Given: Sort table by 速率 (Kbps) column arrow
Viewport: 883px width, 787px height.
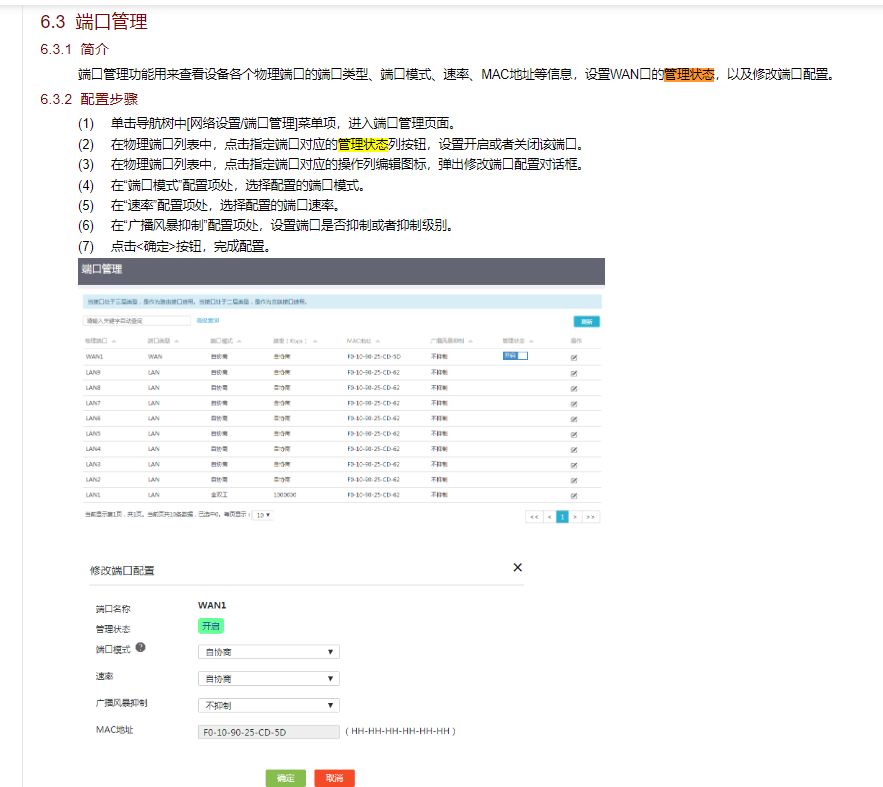Looking at the screenshot, I should click(x=315, y=341).
